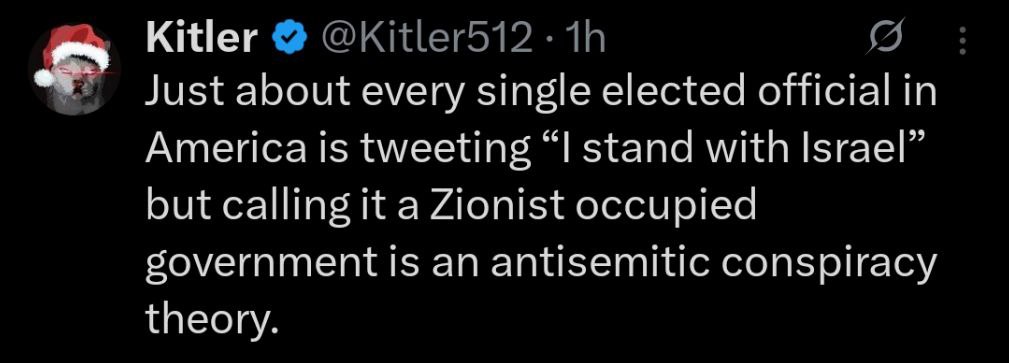
Task: Click the white pompom of the Santa hat
Action: click(44, 78)
